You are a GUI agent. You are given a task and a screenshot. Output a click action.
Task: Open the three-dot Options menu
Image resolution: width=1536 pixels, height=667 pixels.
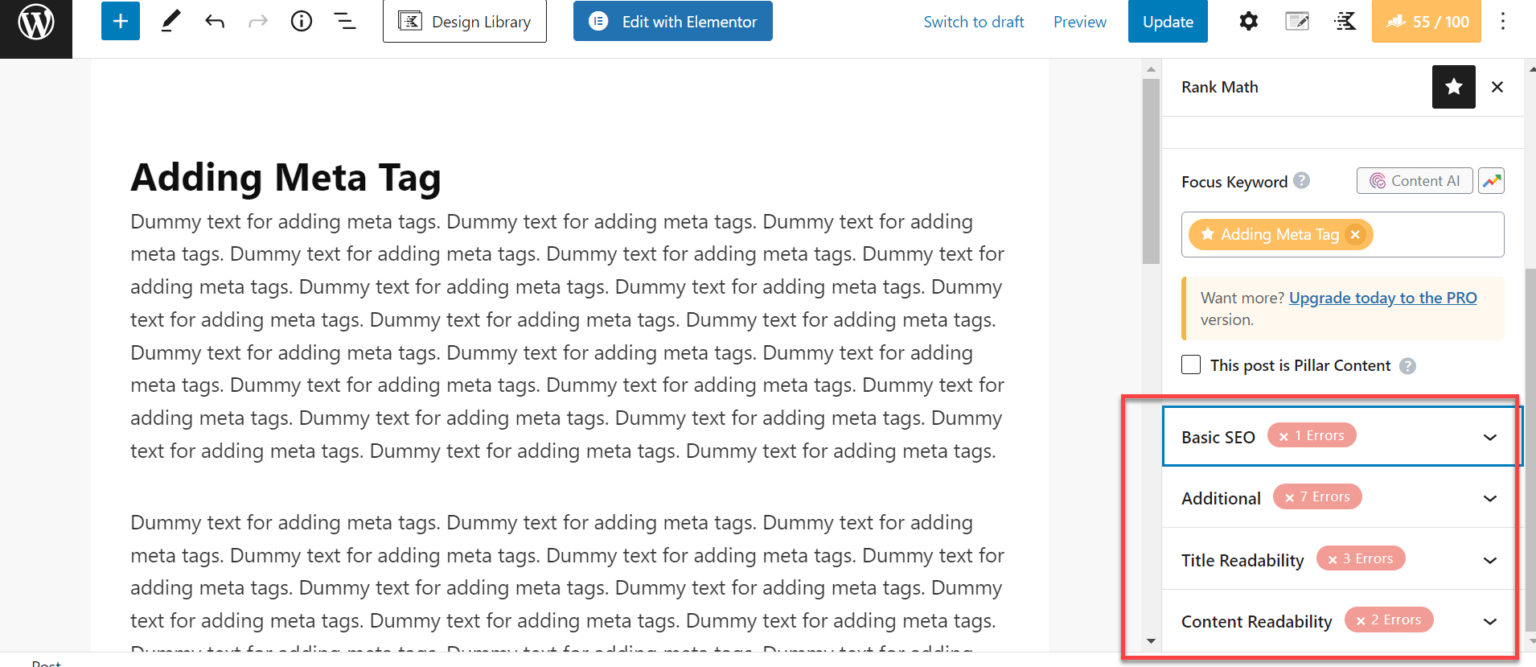point(1503,20)
